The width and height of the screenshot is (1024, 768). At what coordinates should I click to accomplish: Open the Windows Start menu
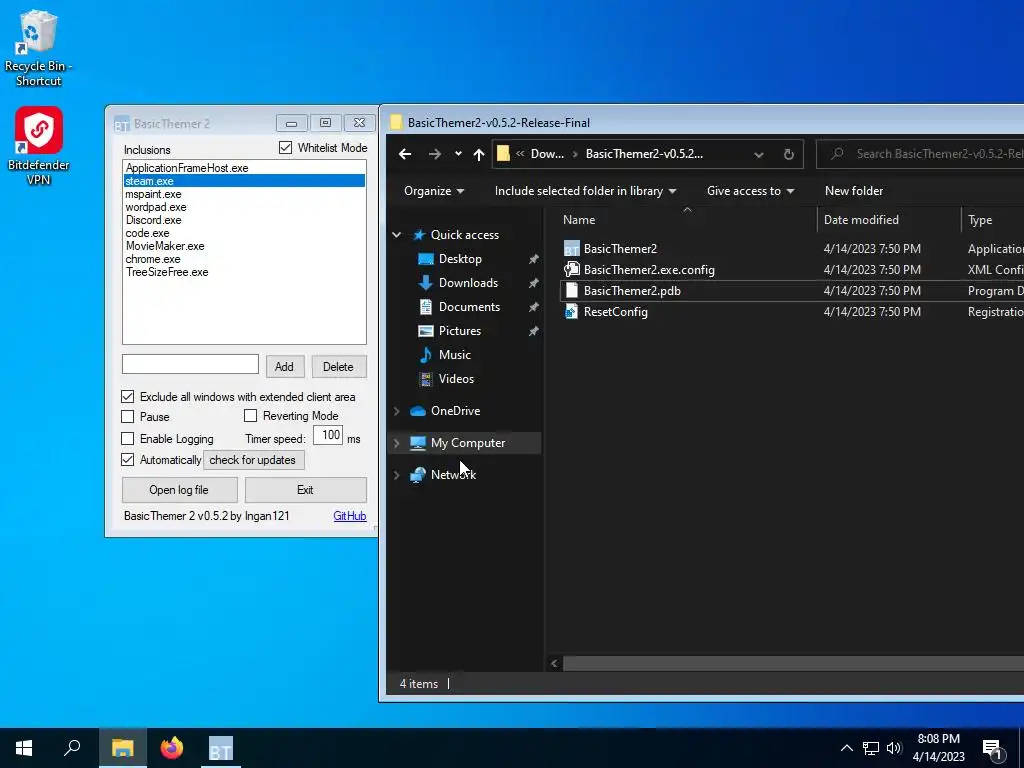(24, 748)
